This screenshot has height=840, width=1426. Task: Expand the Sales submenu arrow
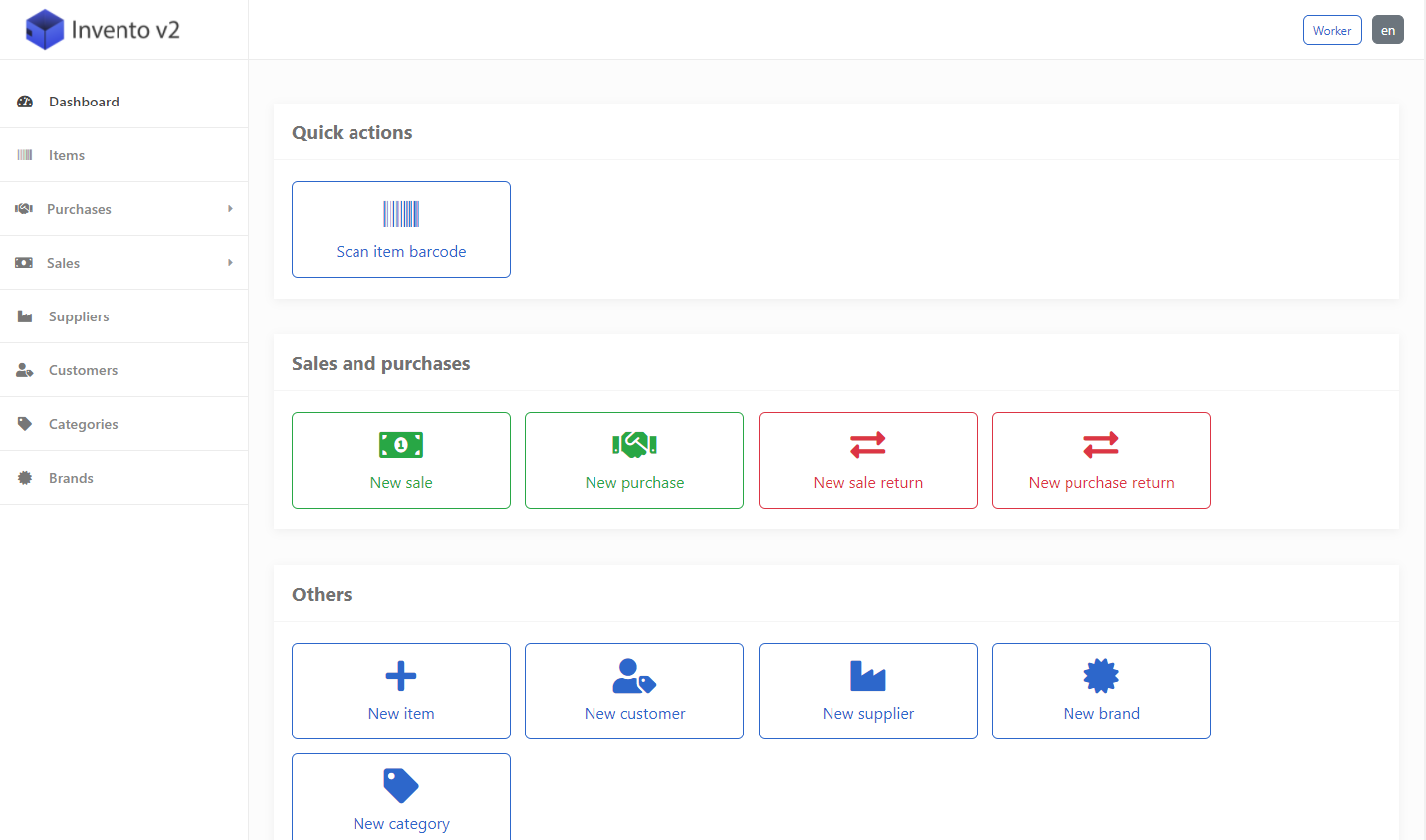pos(230,263)
